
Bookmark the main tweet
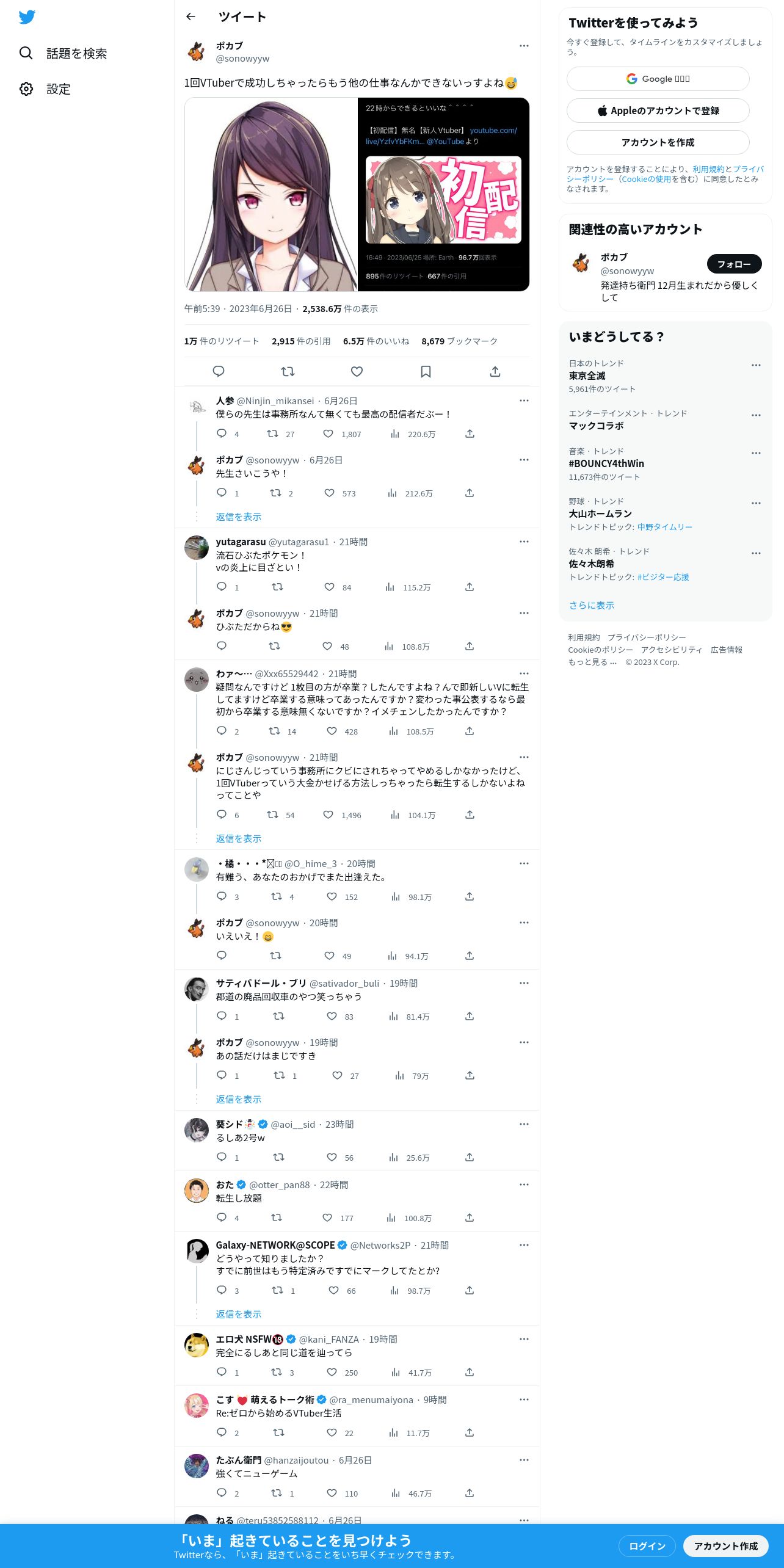tap(426, 371)
